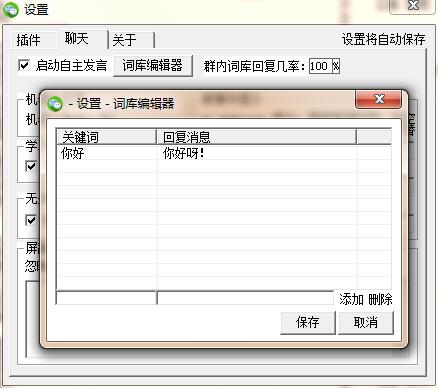This screenshot has height=388, width=438.
Task: Focus the keyword input field below the list
Action: pos(106,298)
